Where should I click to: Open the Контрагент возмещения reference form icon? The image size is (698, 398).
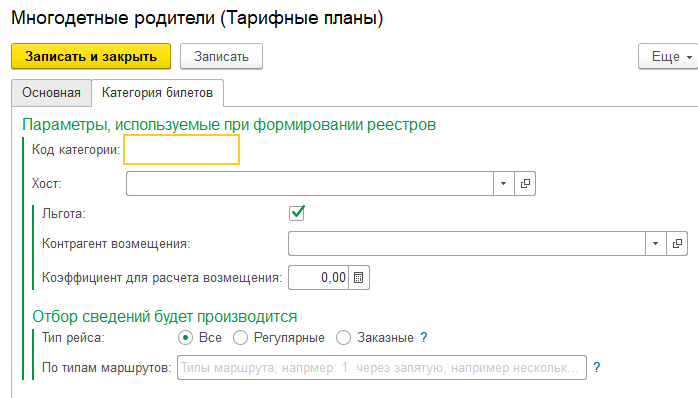point(677,244)
